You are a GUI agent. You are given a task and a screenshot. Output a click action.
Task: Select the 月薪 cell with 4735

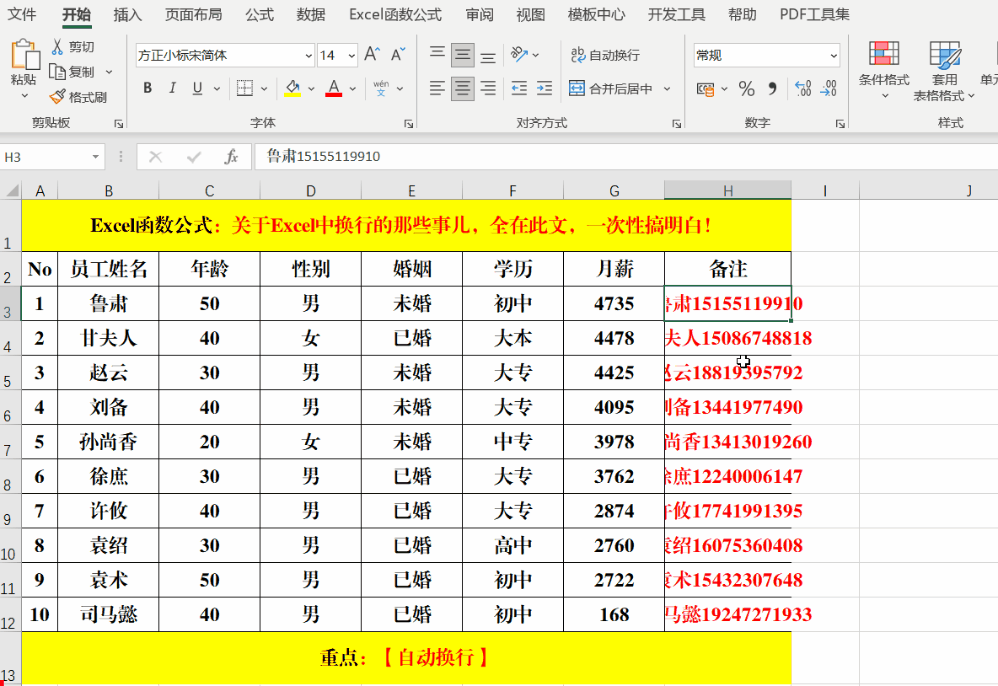[614, 304]
